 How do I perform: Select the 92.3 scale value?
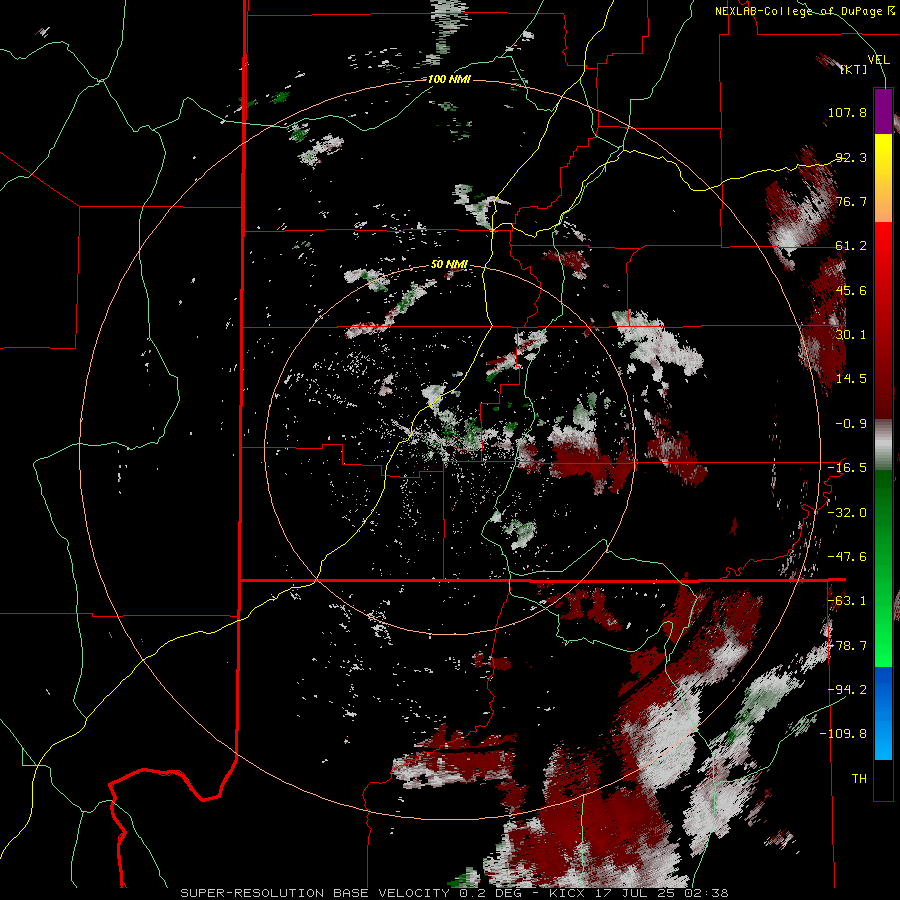(x=851, y=157)
